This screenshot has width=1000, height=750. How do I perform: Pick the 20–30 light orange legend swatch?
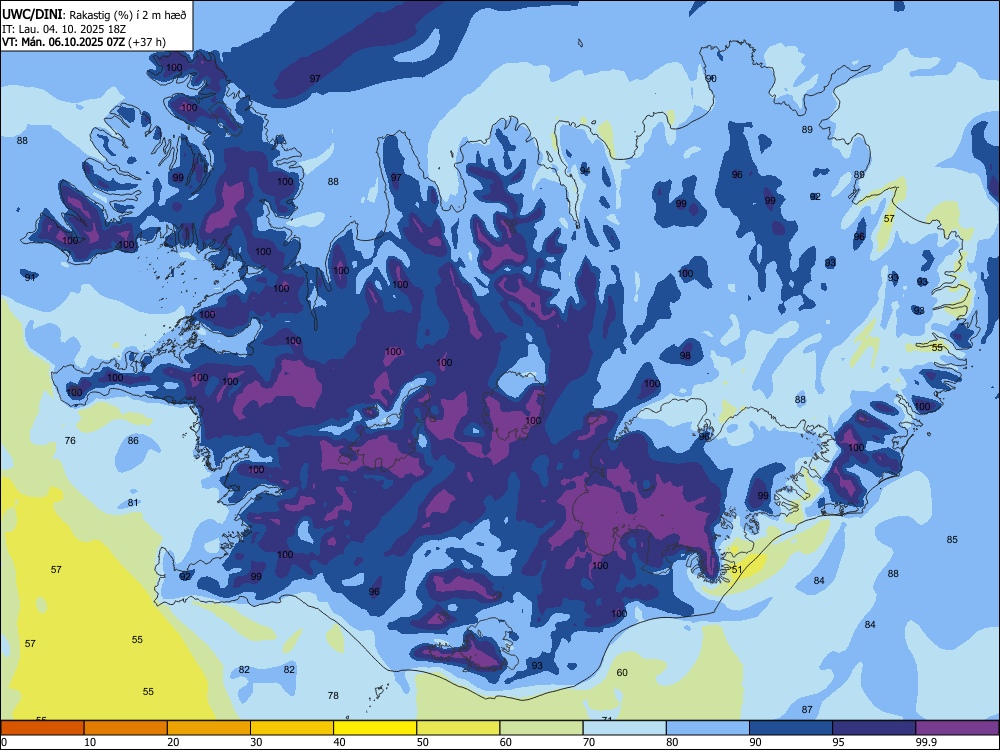pyautogui.click(x=209, y=728)
